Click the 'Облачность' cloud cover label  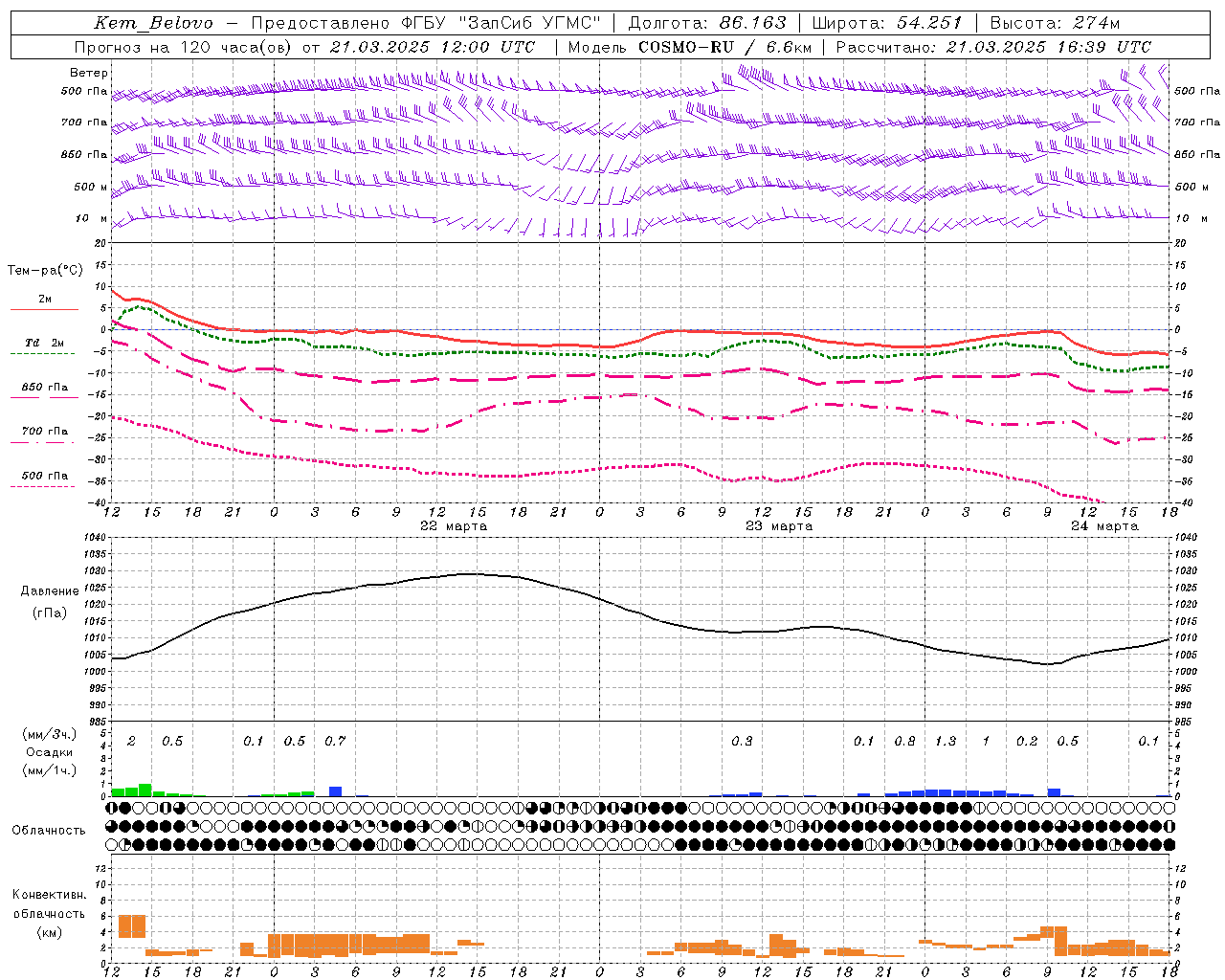(x=49, y=830)
